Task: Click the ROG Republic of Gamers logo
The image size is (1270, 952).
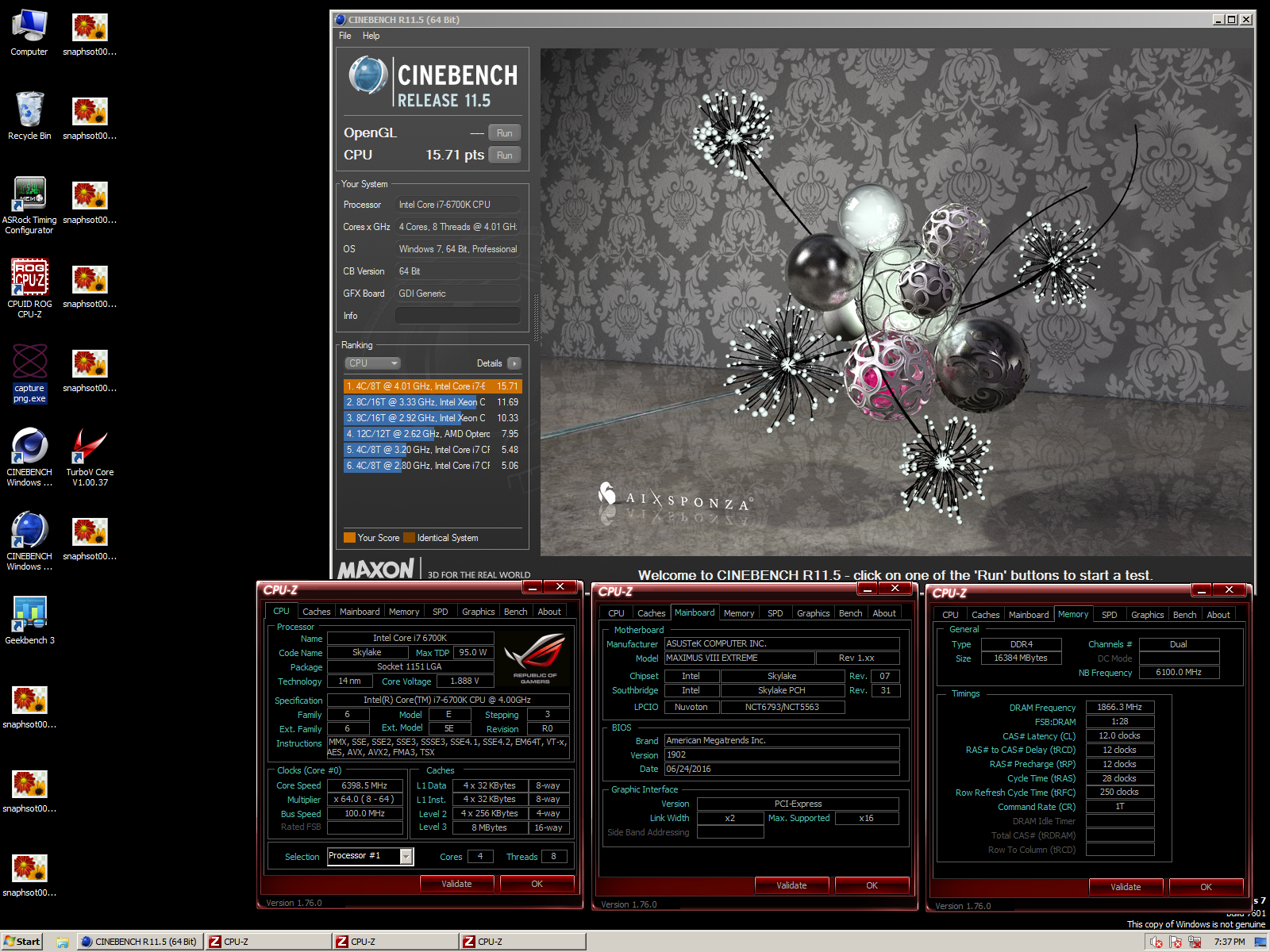Action: 535,658
